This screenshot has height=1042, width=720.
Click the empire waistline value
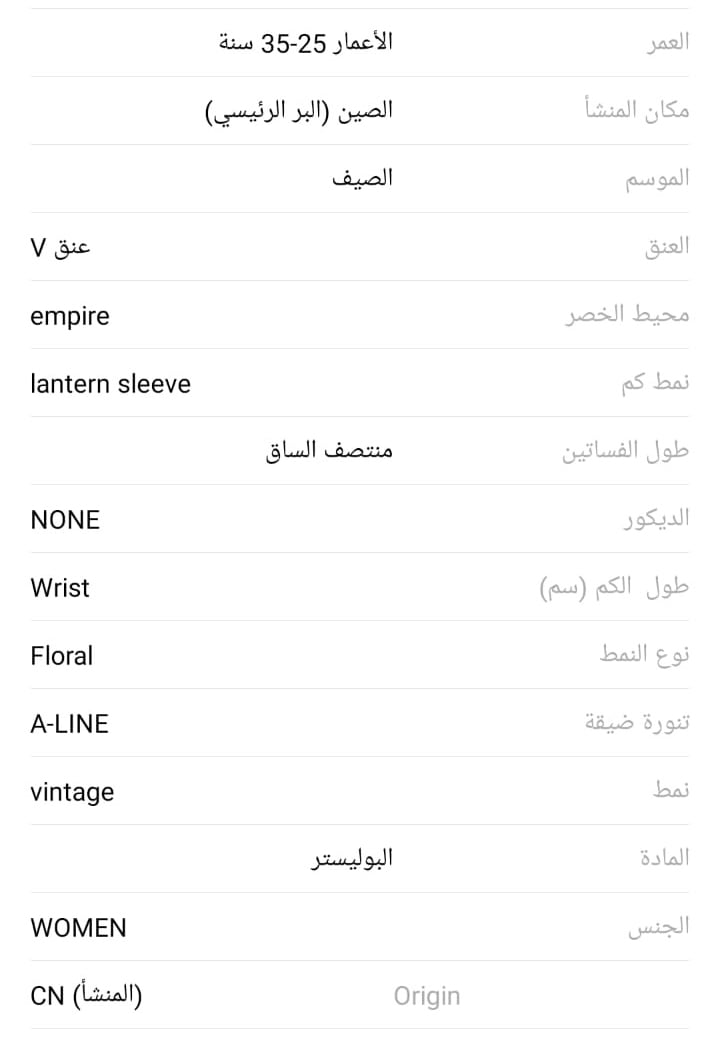pos(70,316)
